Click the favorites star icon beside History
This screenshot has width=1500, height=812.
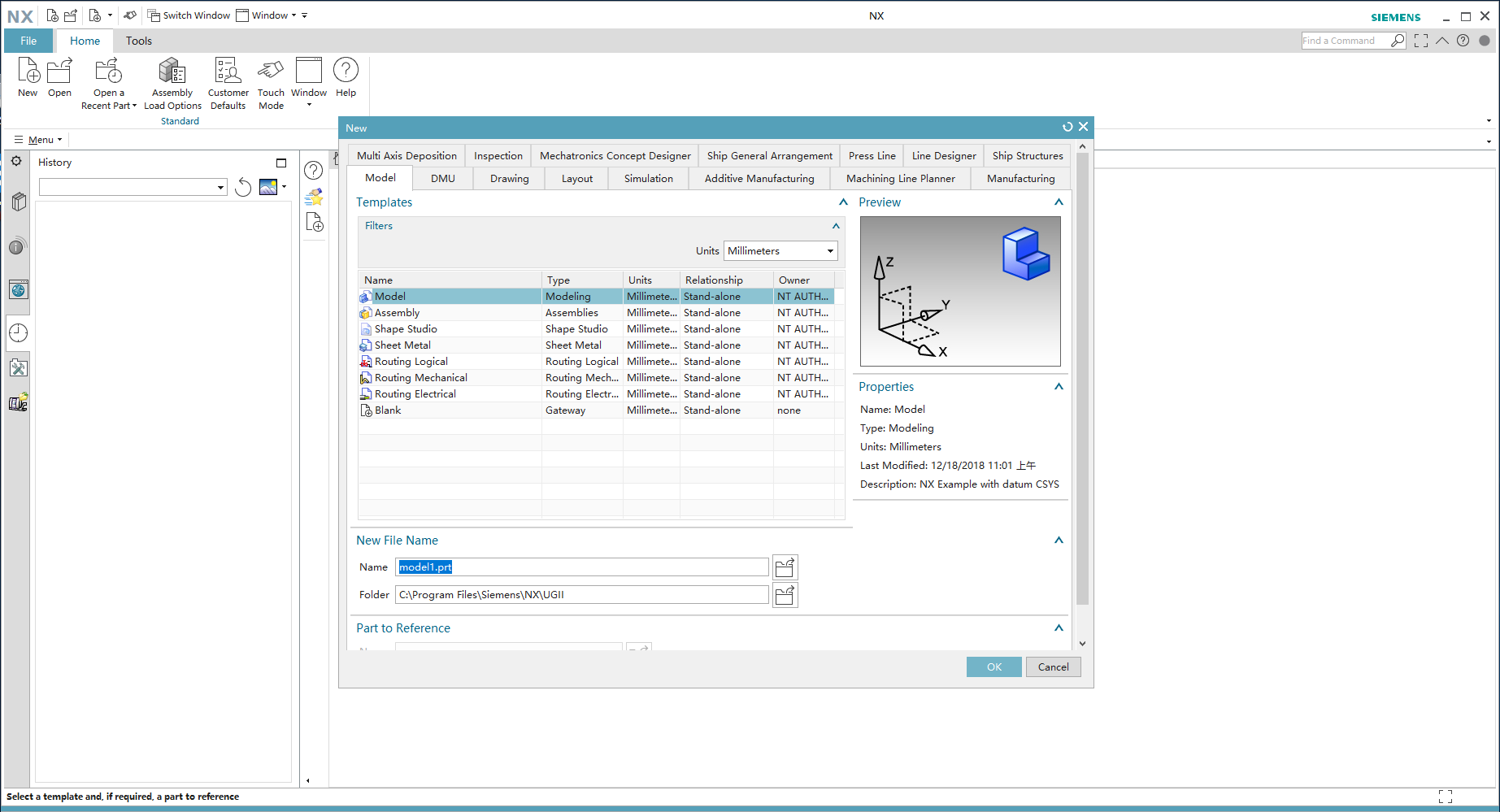[314, 197]
